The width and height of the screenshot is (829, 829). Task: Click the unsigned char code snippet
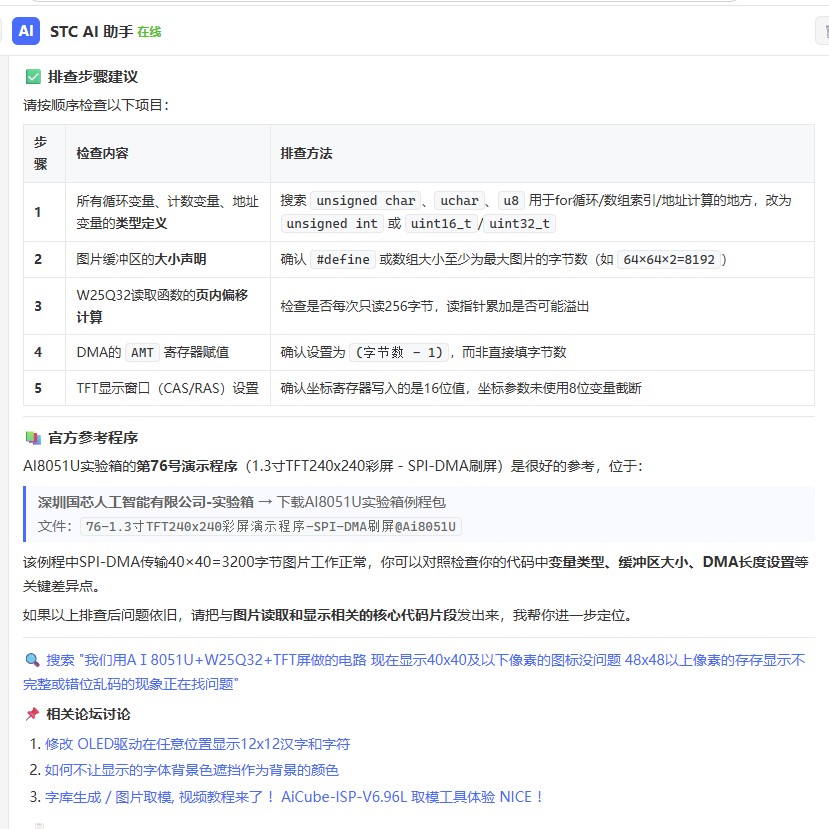click(x=365, y=201)
